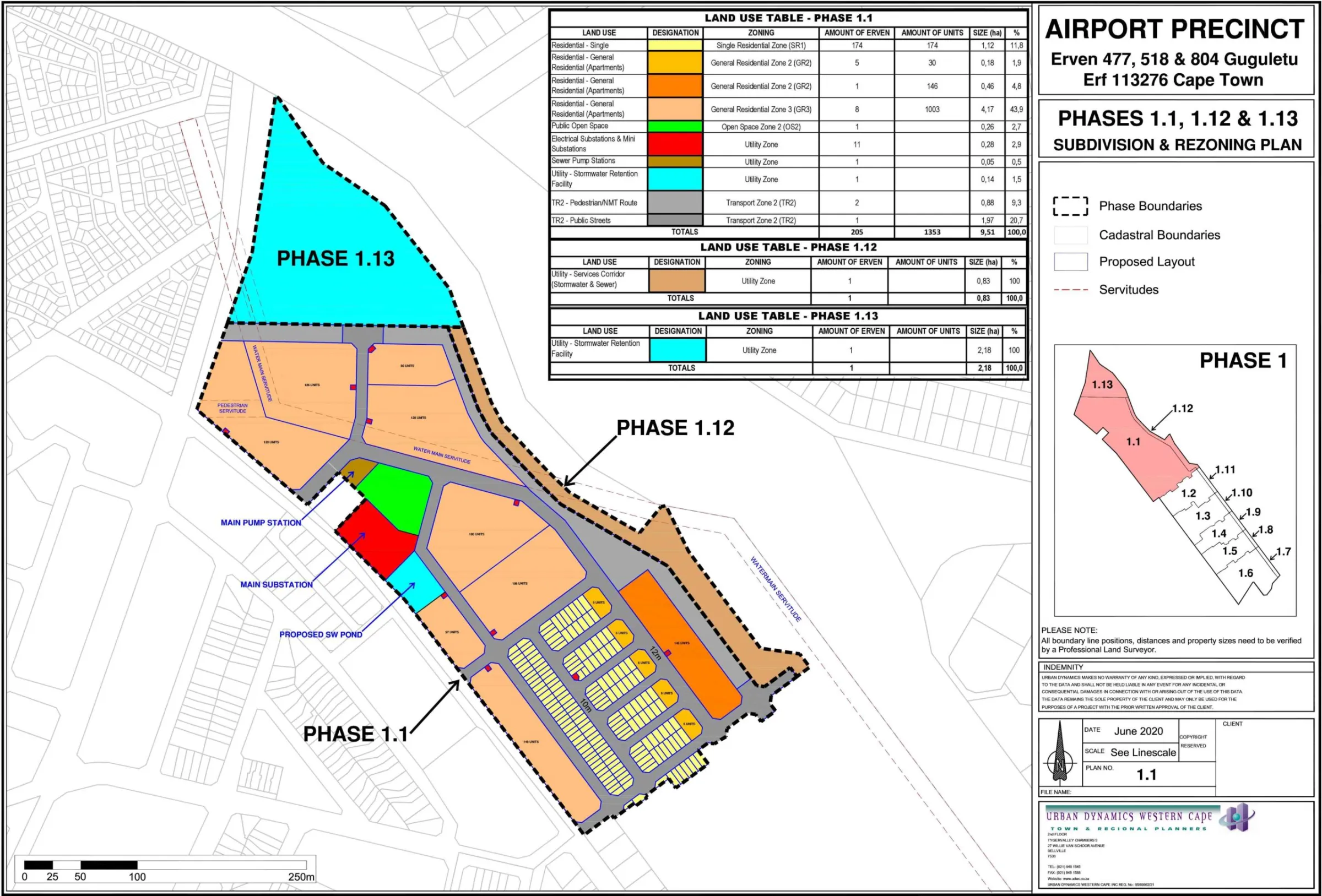Click the PHASE 1.13 label on the map
This screenshot has height=896, width=1322.
click(335, 259)
